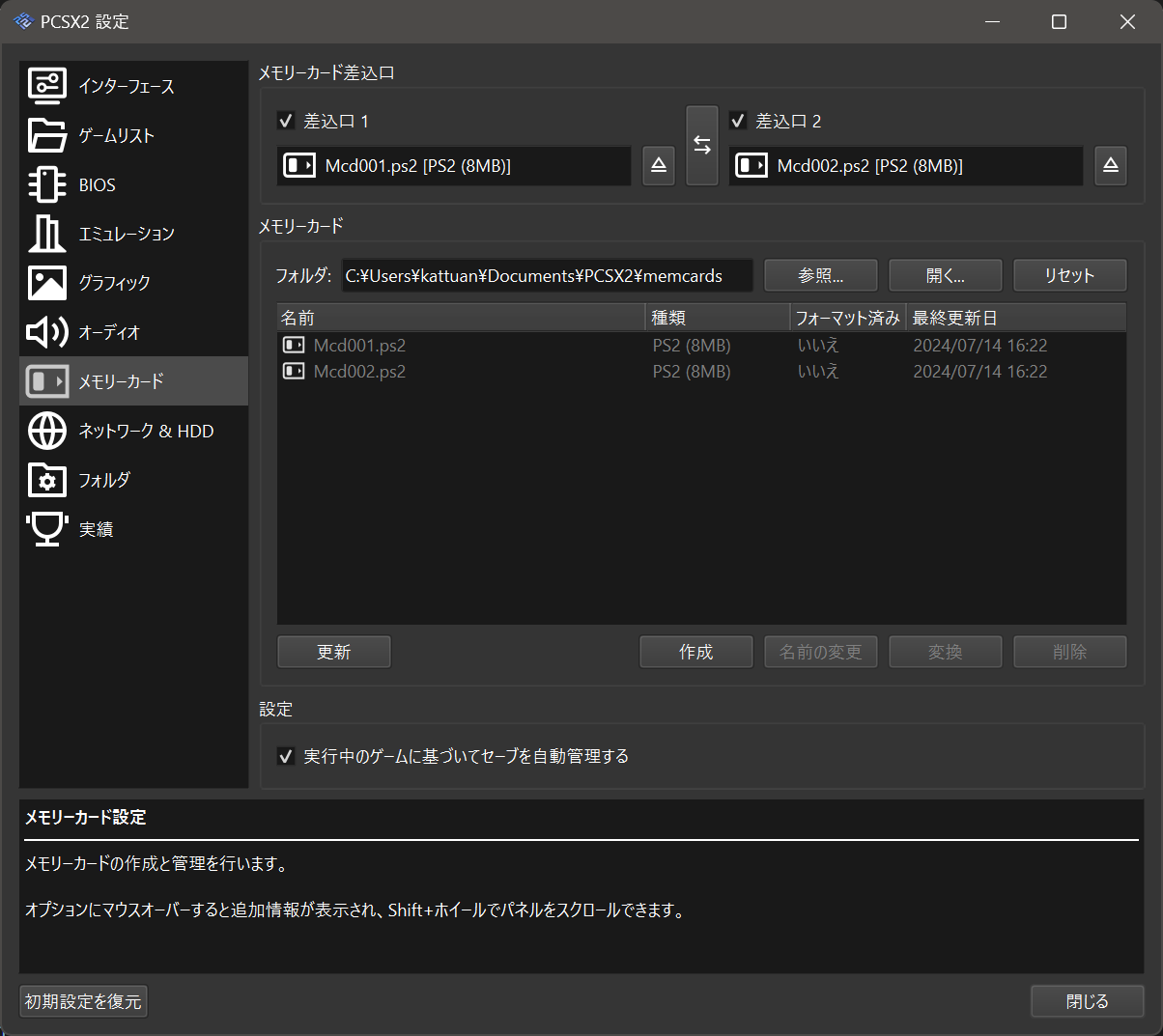This screenshot has height=1036, width=1163.
Task: Sort by the フォーマット済み column header
Action: click(x=848, y=318)
